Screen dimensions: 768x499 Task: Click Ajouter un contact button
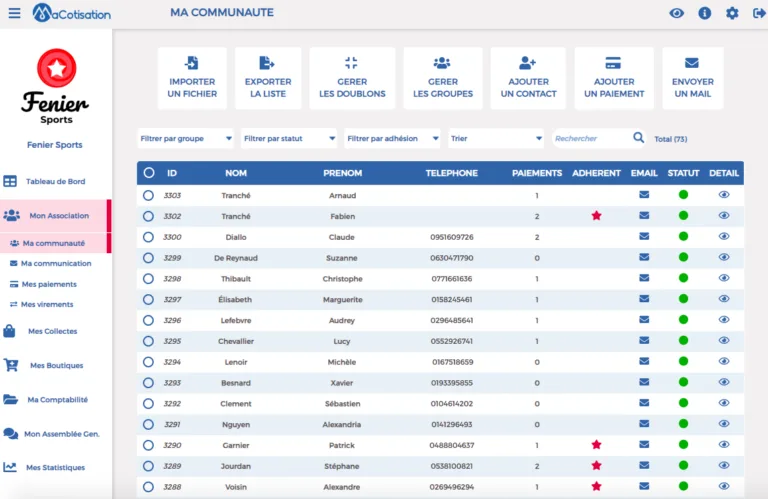(x=528, y=78)
